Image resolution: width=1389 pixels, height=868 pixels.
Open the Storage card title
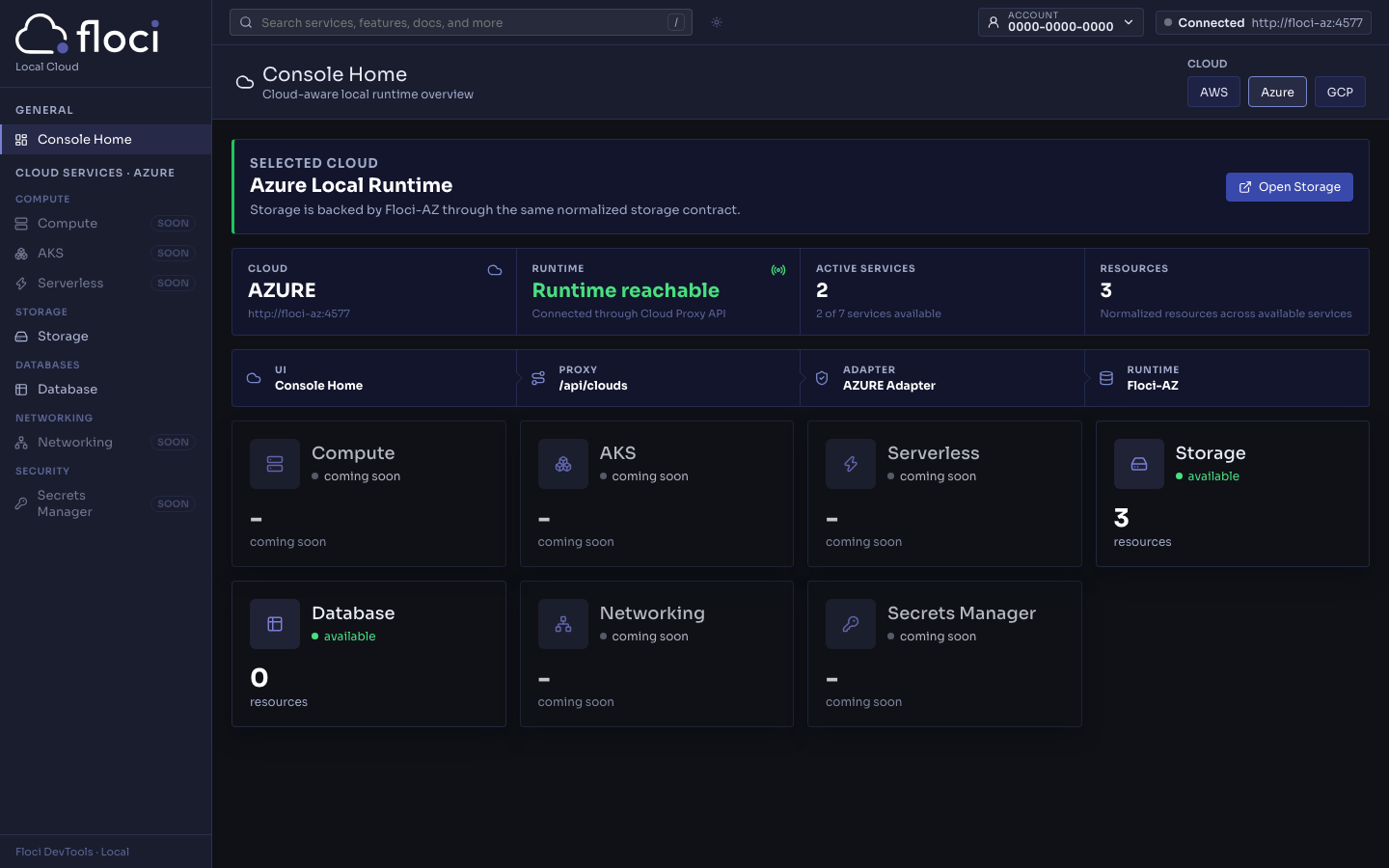click(1211, 453)
